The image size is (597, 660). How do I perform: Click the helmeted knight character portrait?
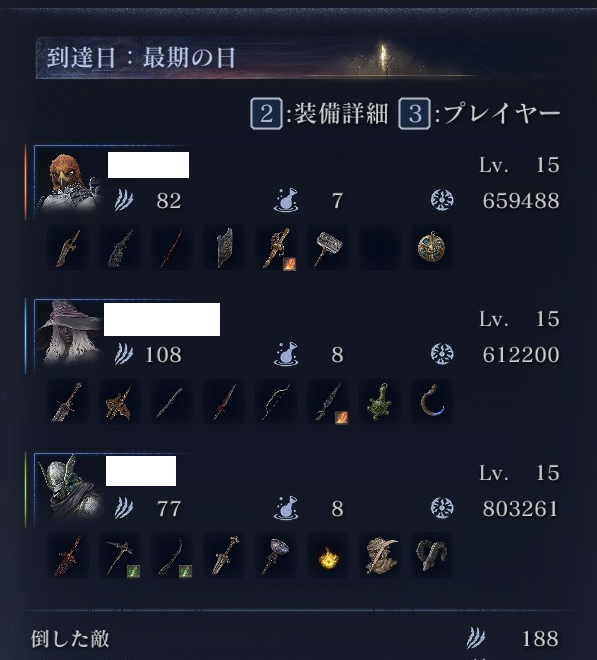coord(69,489)
